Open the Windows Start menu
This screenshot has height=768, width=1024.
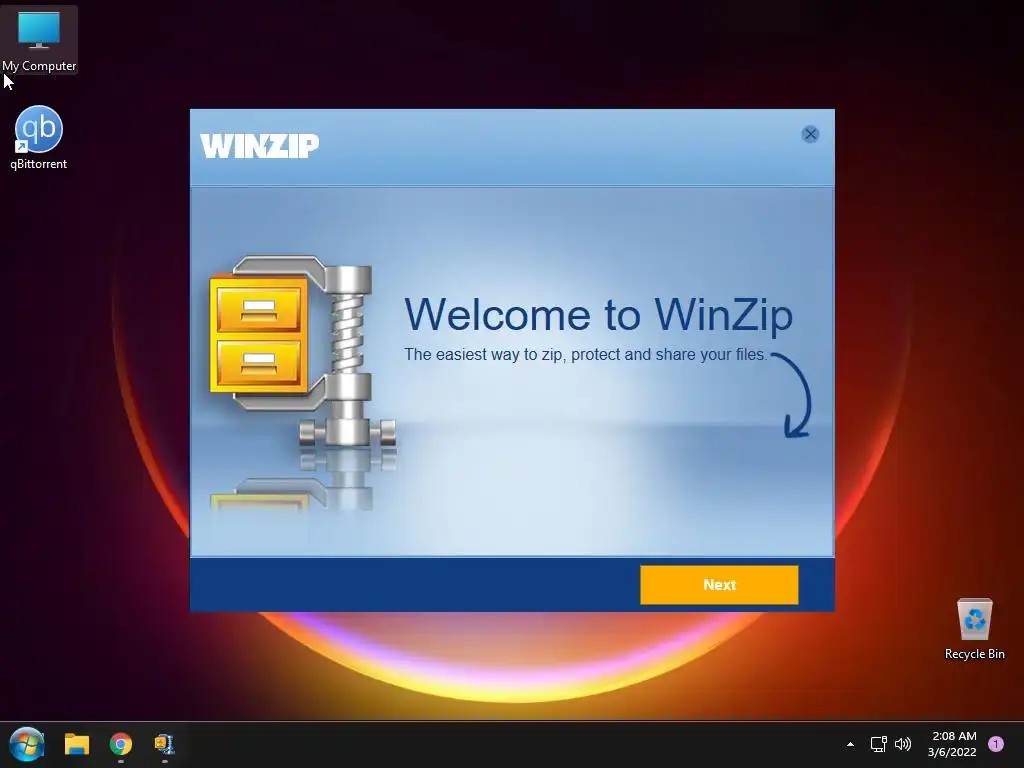click(x=27, y=744)
